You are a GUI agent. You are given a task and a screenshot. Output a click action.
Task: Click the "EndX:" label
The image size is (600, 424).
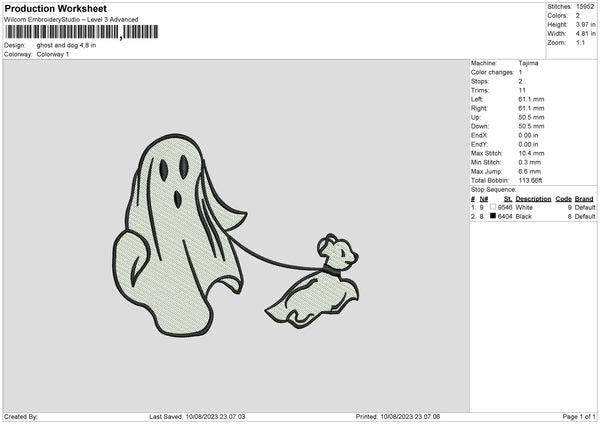479,135
